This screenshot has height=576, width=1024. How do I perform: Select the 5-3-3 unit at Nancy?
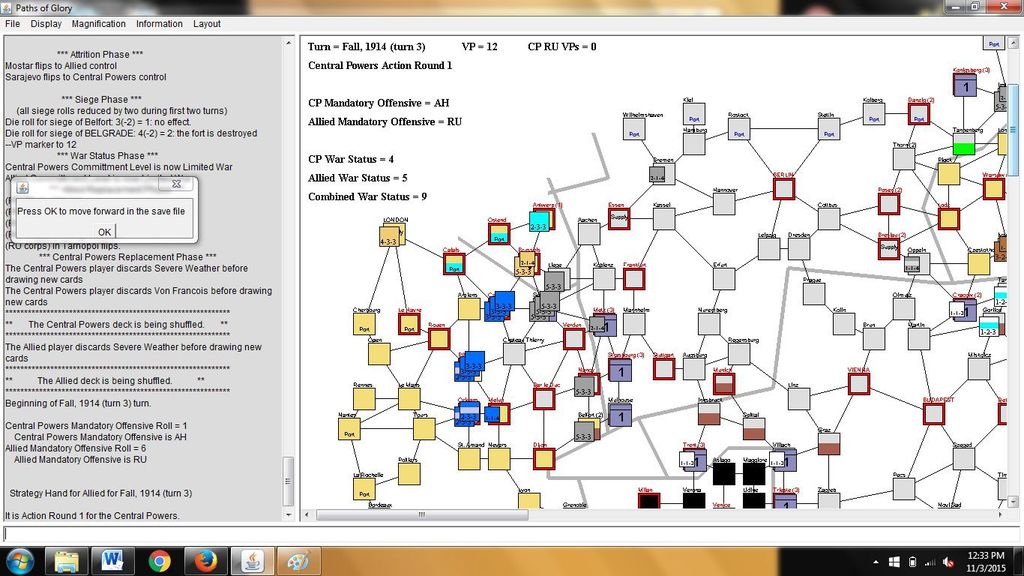click(x=583, y=387)
